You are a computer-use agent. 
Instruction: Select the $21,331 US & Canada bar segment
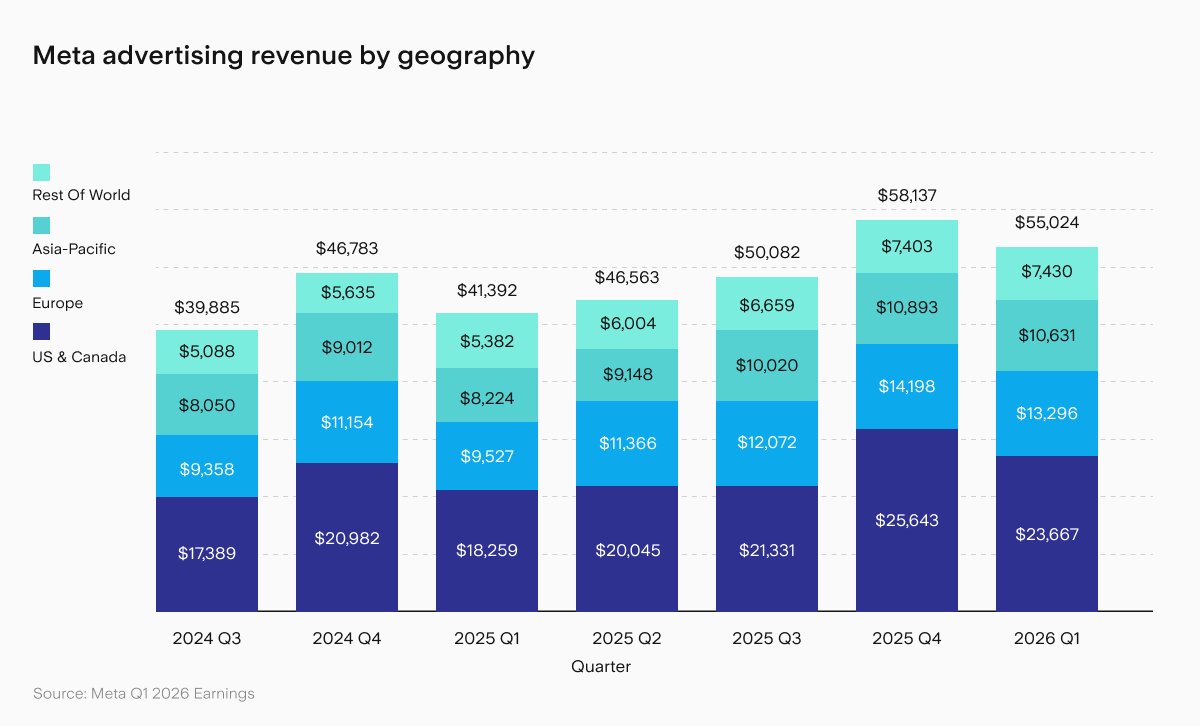coord(767,549)
